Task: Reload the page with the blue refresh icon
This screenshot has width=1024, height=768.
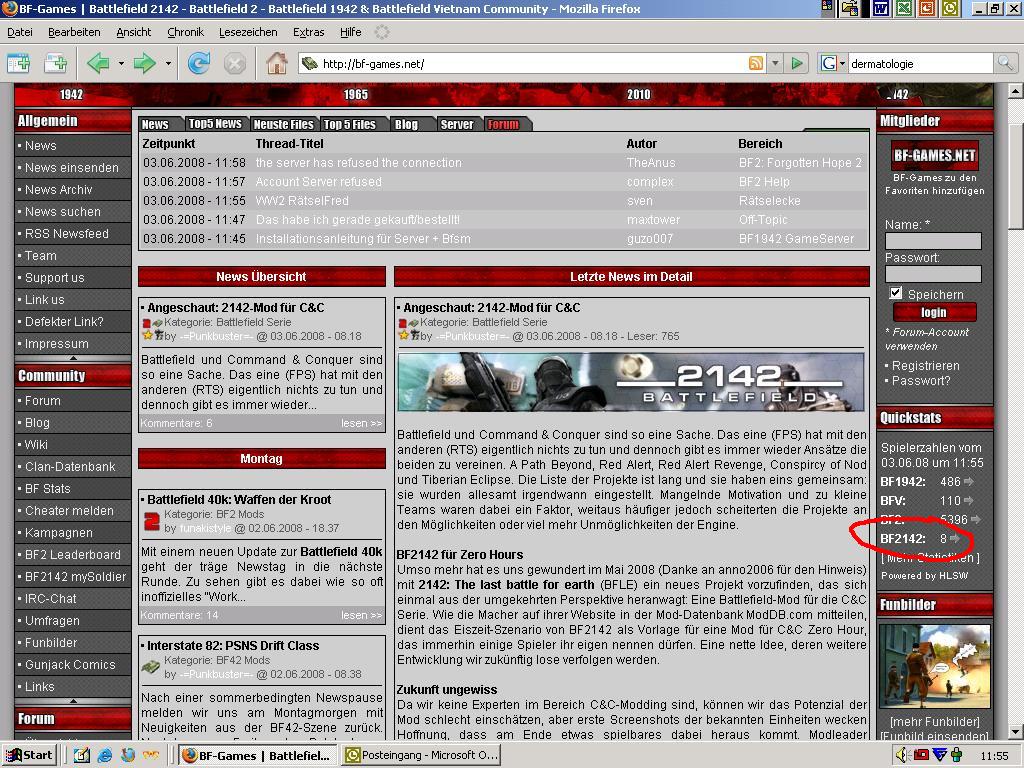Action: point(199,63)
